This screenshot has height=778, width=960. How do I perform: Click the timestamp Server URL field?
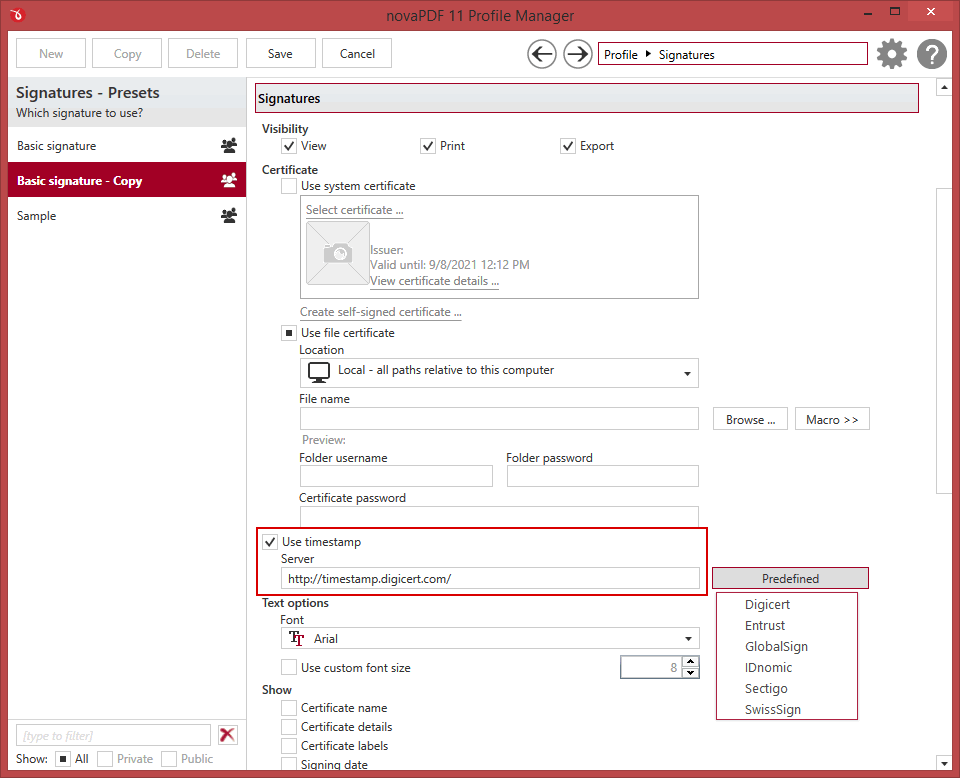click(x=490, y=578)
